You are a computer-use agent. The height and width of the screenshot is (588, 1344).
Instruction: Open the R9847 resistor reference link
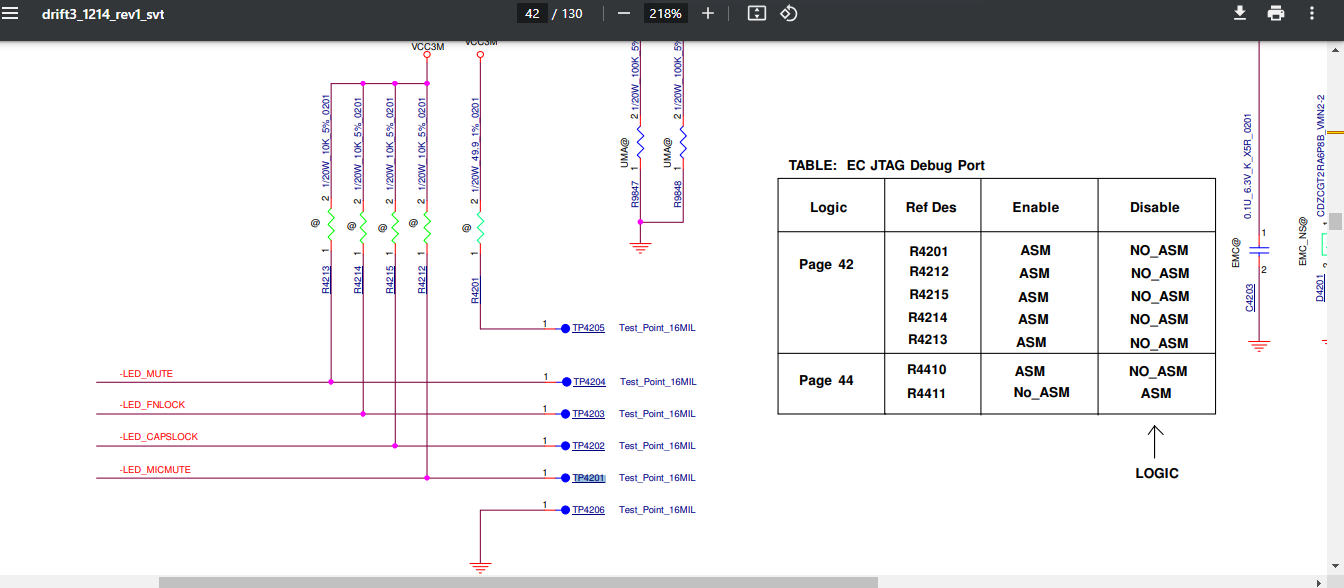coord(636,194)
